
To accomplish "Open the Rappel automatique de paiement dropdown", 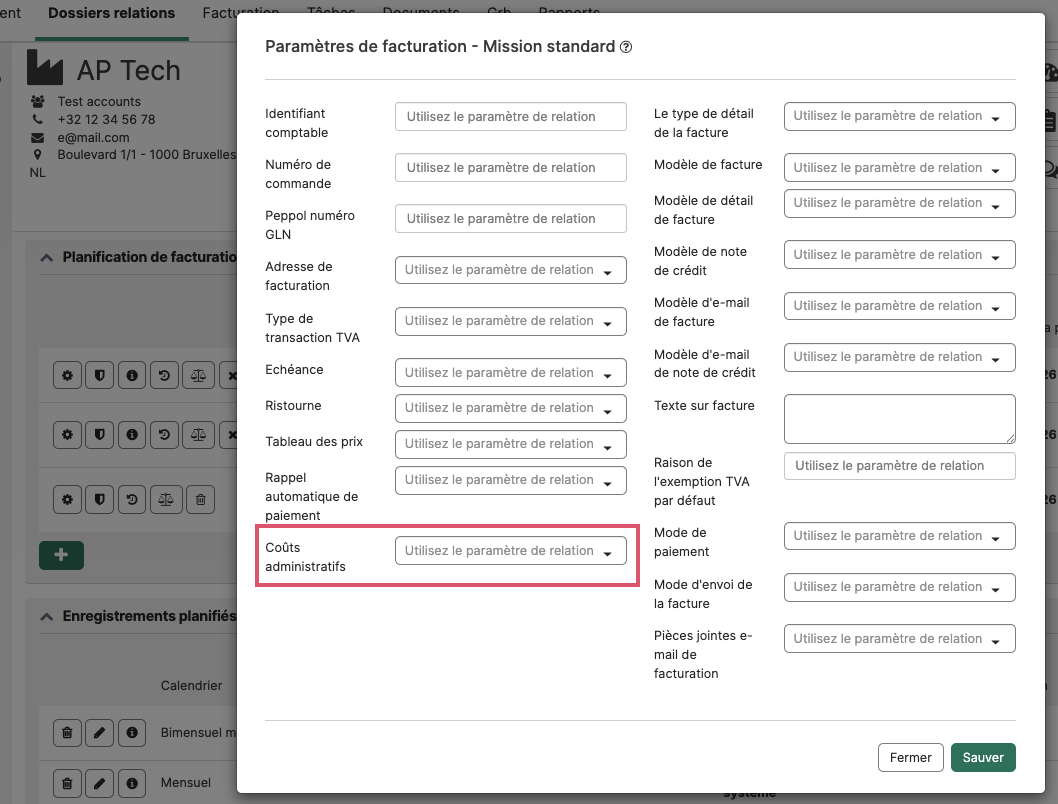I will [x=511, y=480].
